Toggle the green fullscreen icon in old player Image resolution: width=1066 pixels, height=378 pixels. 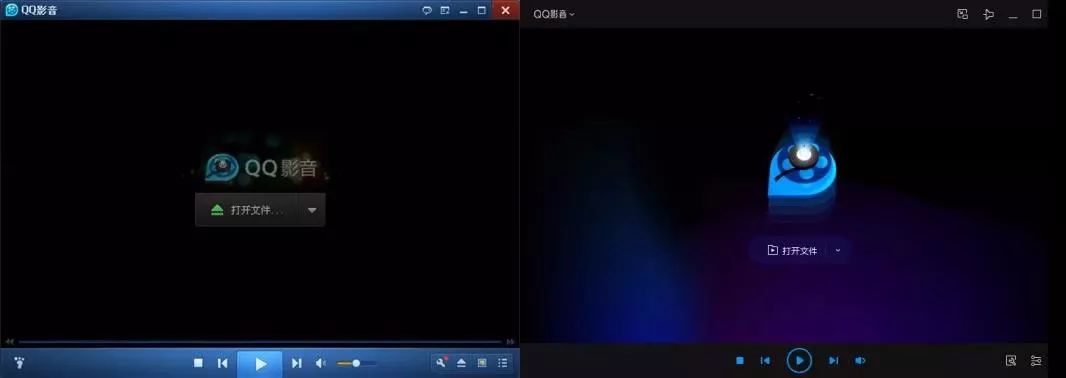tap(482, 363)
